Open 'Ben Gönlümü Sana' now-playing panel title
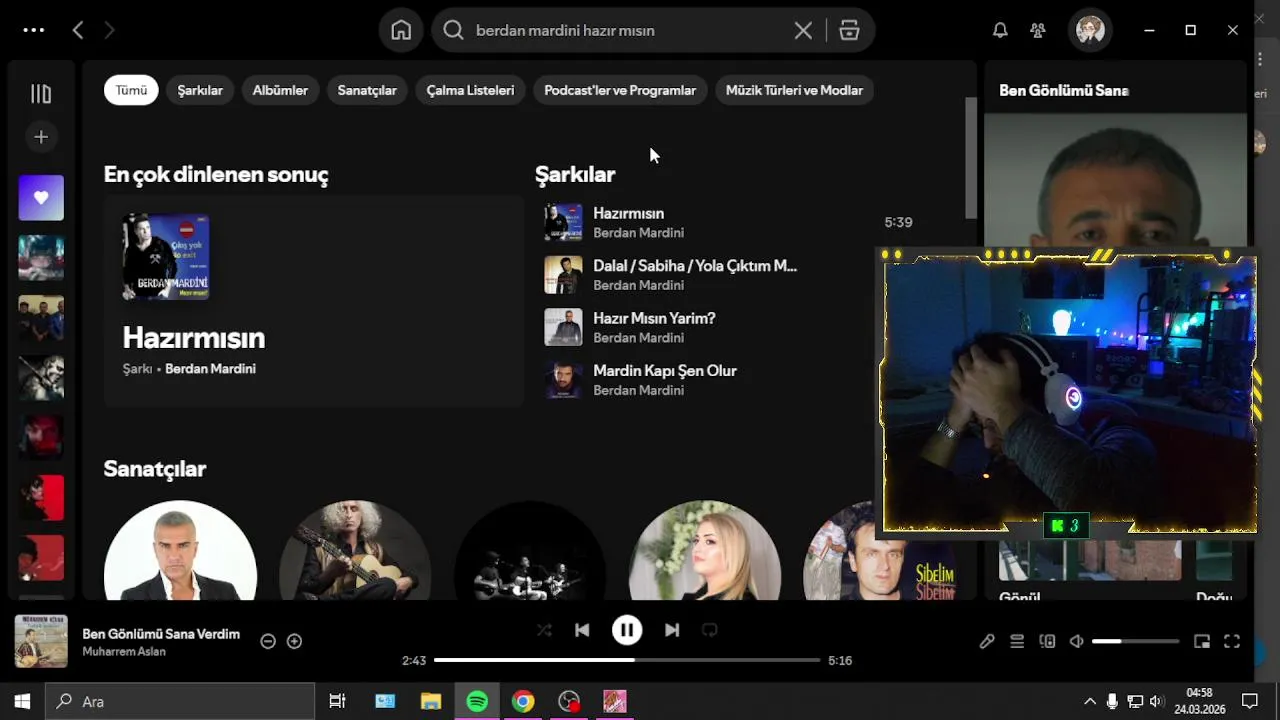Screen dimensions: 1280x720 pos(1064,90)
